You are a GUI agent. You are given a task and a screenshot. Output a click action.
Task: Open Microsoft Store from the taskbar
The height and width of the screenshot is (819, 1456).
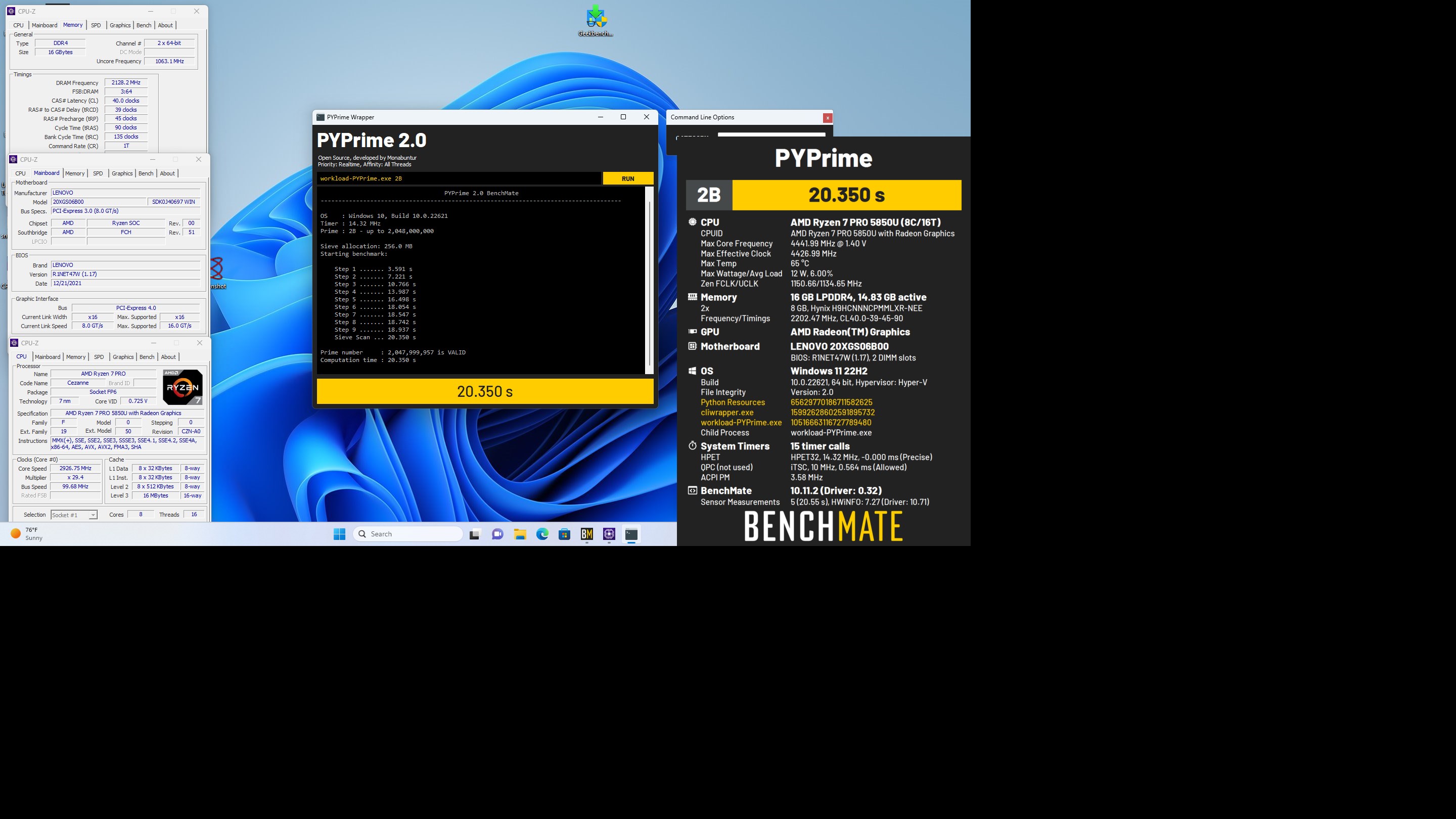tap(564, 534)
